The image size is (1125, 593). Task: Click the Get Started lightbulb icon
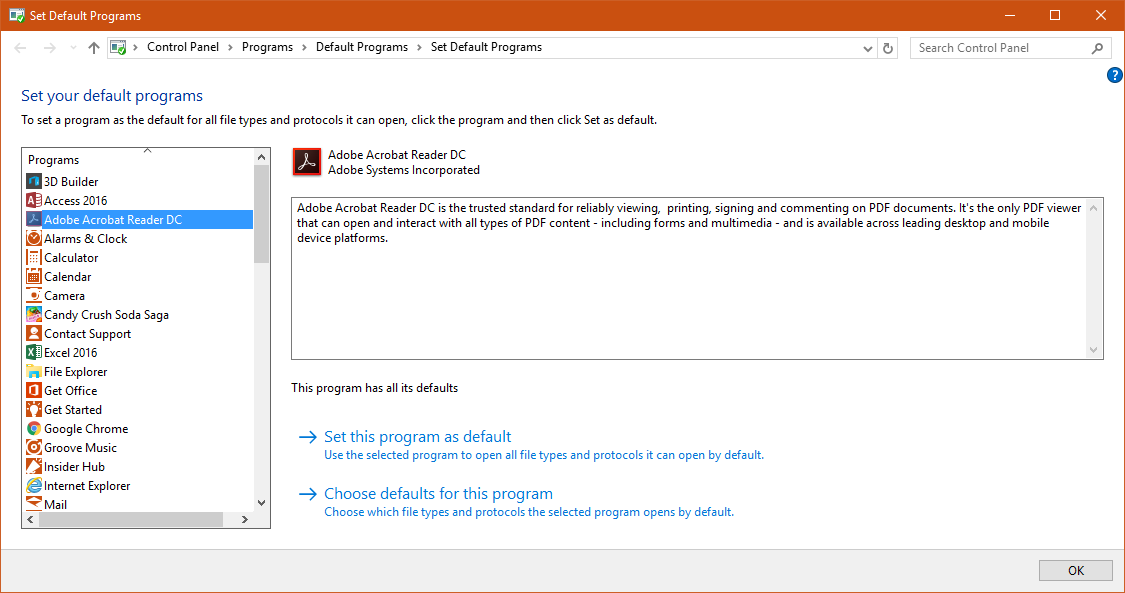(34, 409)
